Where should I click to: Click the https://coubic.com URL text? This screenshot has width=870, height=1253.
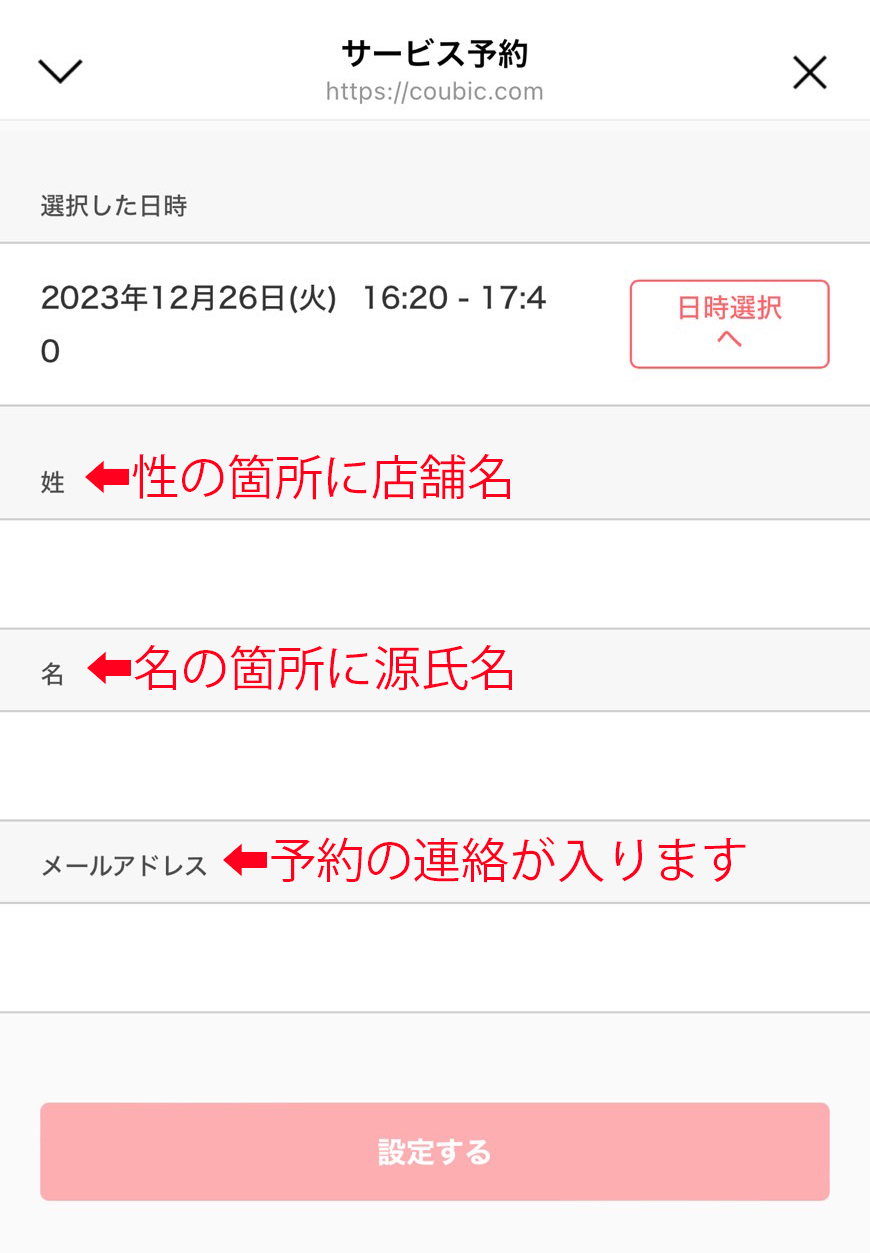(x=434, y=92)
